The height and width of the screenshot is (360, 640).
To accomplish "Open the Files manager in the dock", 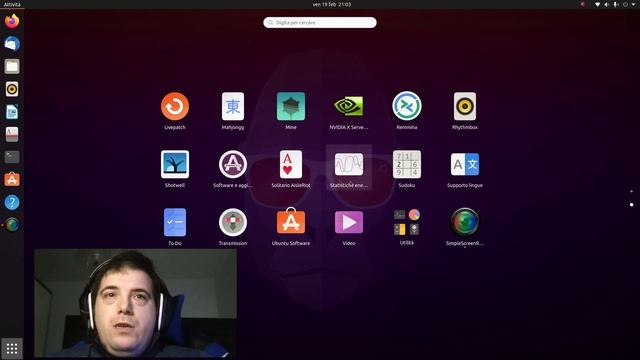I will click(12, 66).
